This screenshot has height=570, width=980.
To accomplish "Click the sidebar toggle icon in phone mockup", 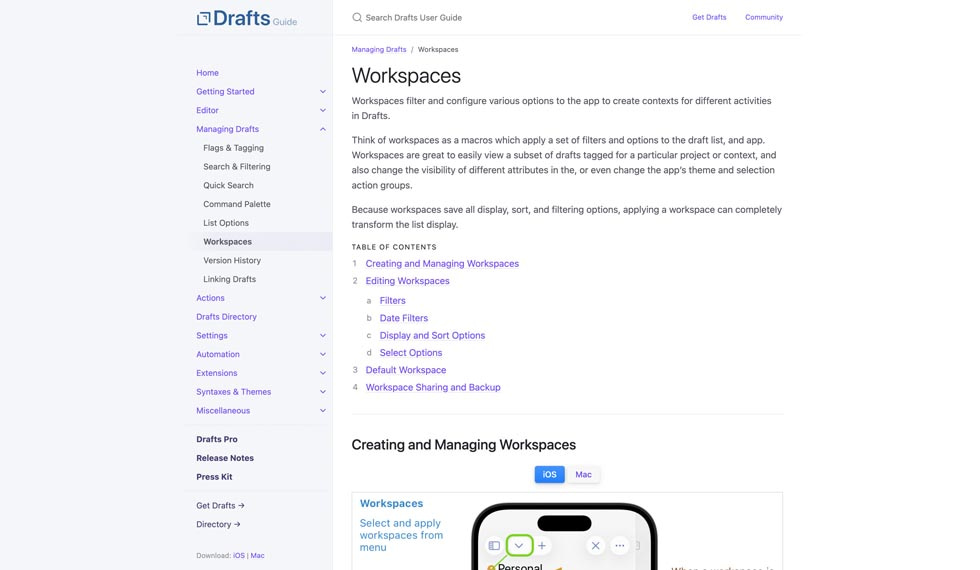I will 494,546.
